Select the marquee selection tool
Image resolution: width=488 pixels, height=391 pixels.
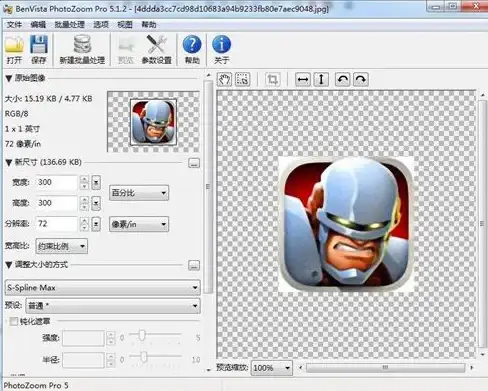[242, 80]
